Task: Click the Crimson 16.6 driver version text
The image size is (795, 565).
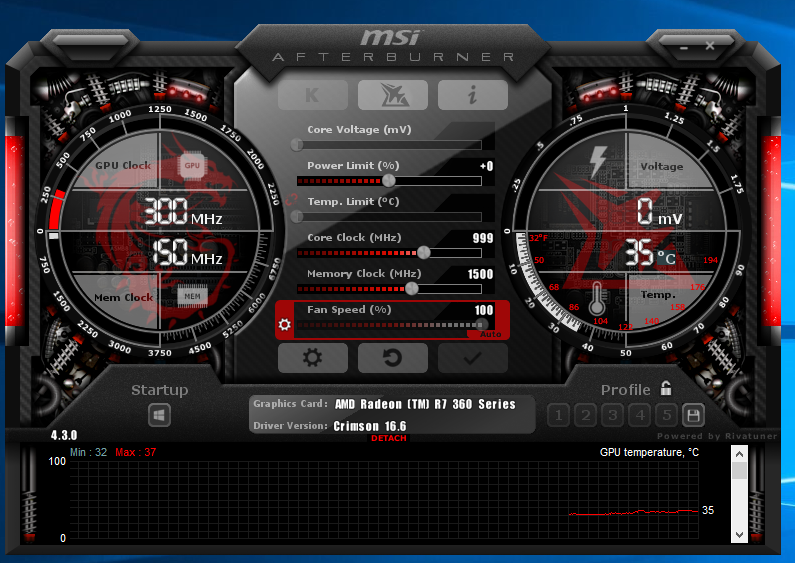Action: point(370,426)
